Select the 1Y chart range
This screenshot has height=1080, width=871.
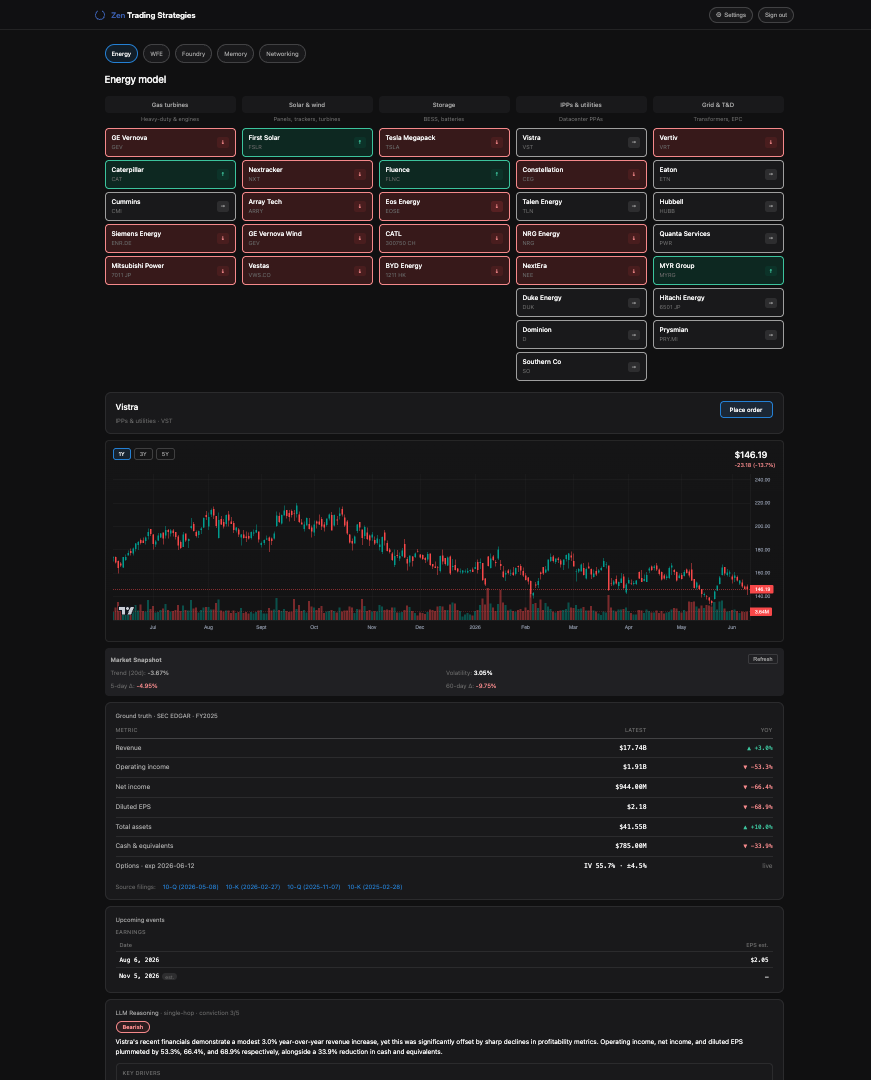click(122, 454)
